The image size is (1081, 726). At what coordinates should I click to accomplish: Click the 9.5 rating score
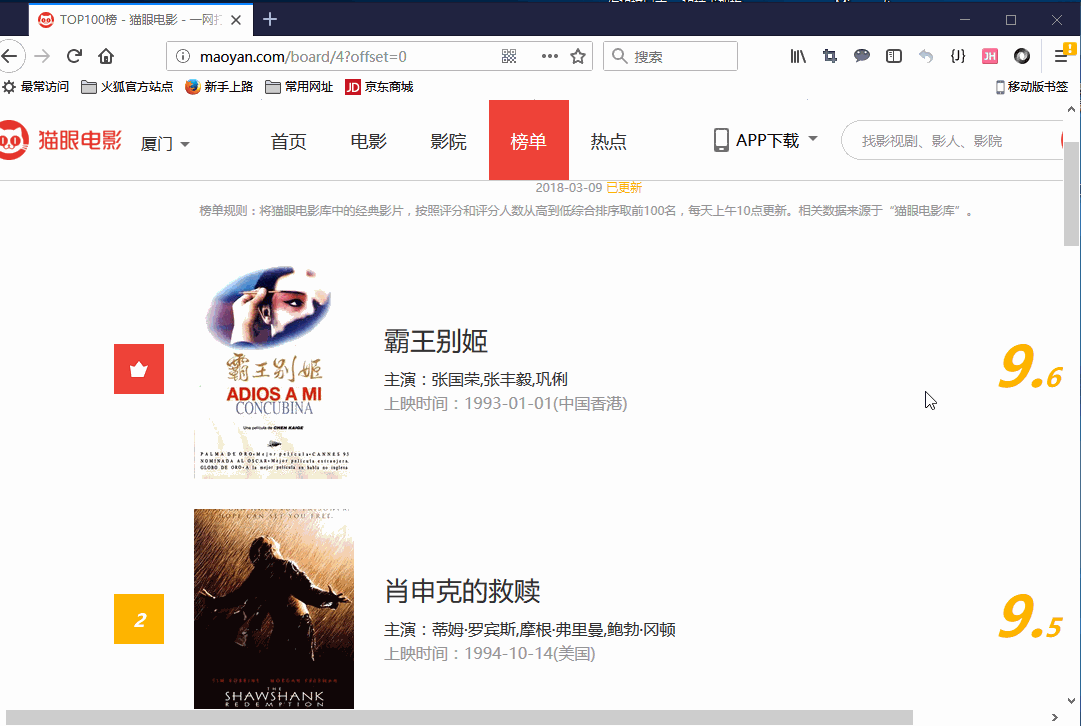(x=1031, y=617)
